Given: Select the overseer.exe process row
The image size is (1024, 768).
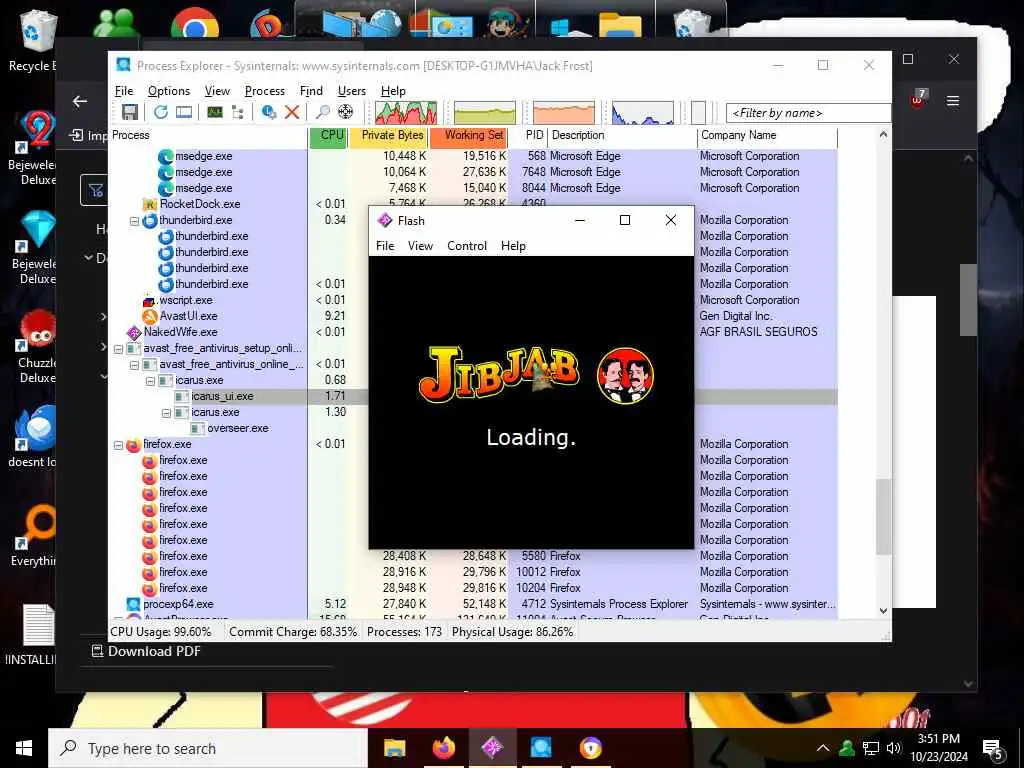Looking at the screenshot, I should (472, 428).
